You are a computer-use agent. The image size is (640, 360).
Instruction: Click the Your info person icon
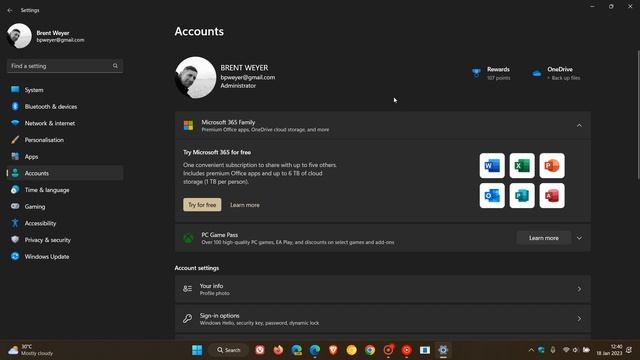tap(187, 289)
